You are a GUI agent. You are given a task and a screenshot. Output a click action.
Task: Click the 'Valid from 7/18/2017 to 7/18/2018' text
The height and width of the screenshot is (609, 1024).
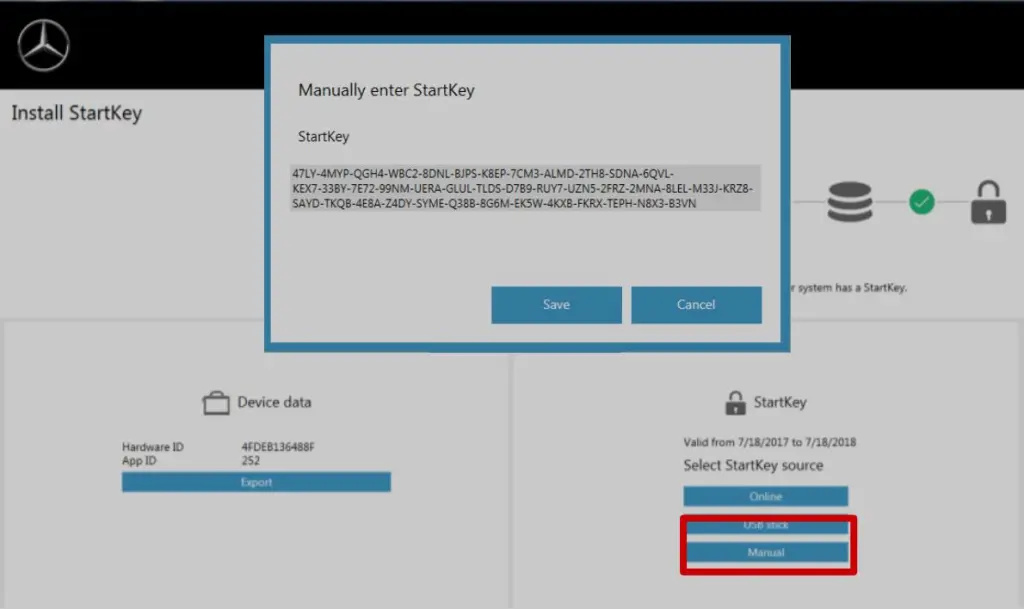point(769,443)
